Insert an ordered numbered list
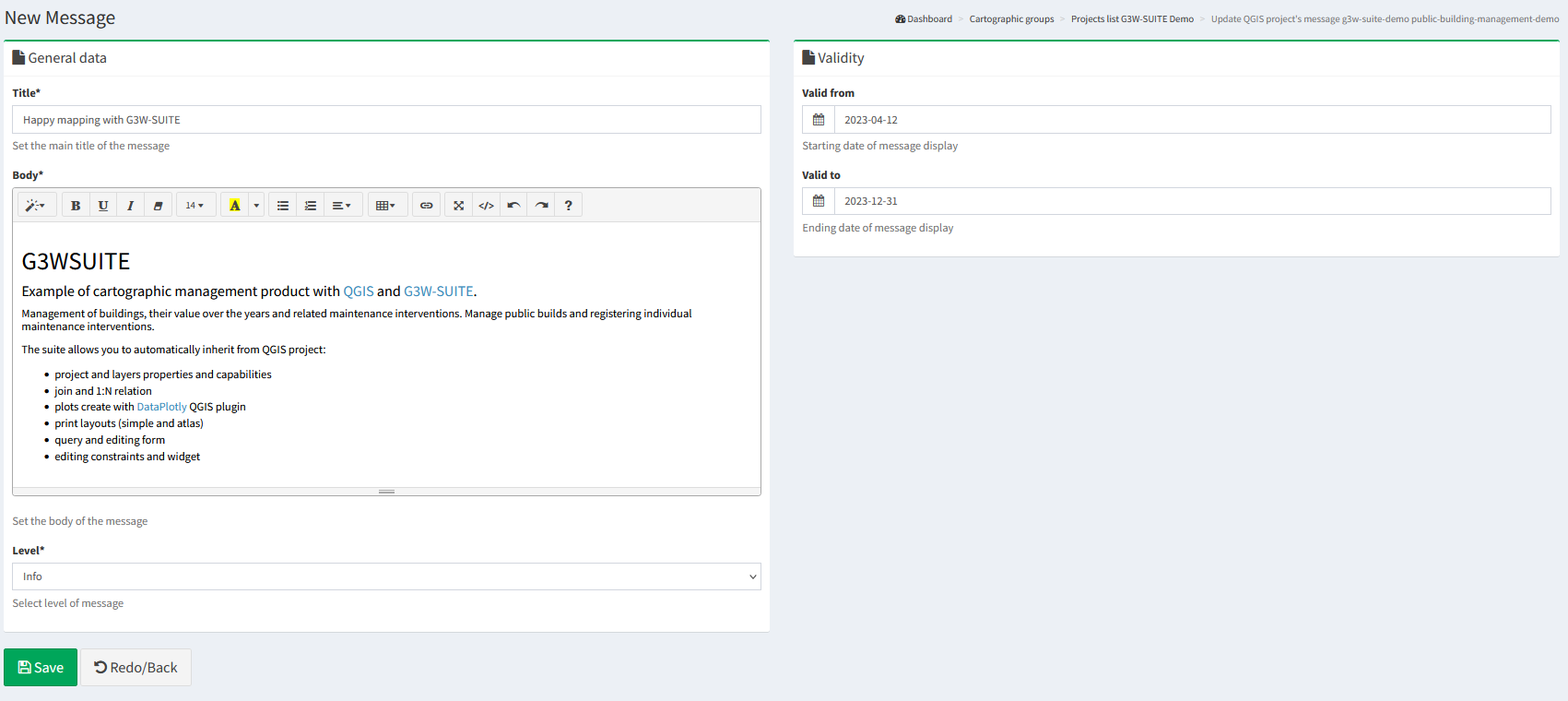The image size is (1568, 701). (x=311, y=206)
